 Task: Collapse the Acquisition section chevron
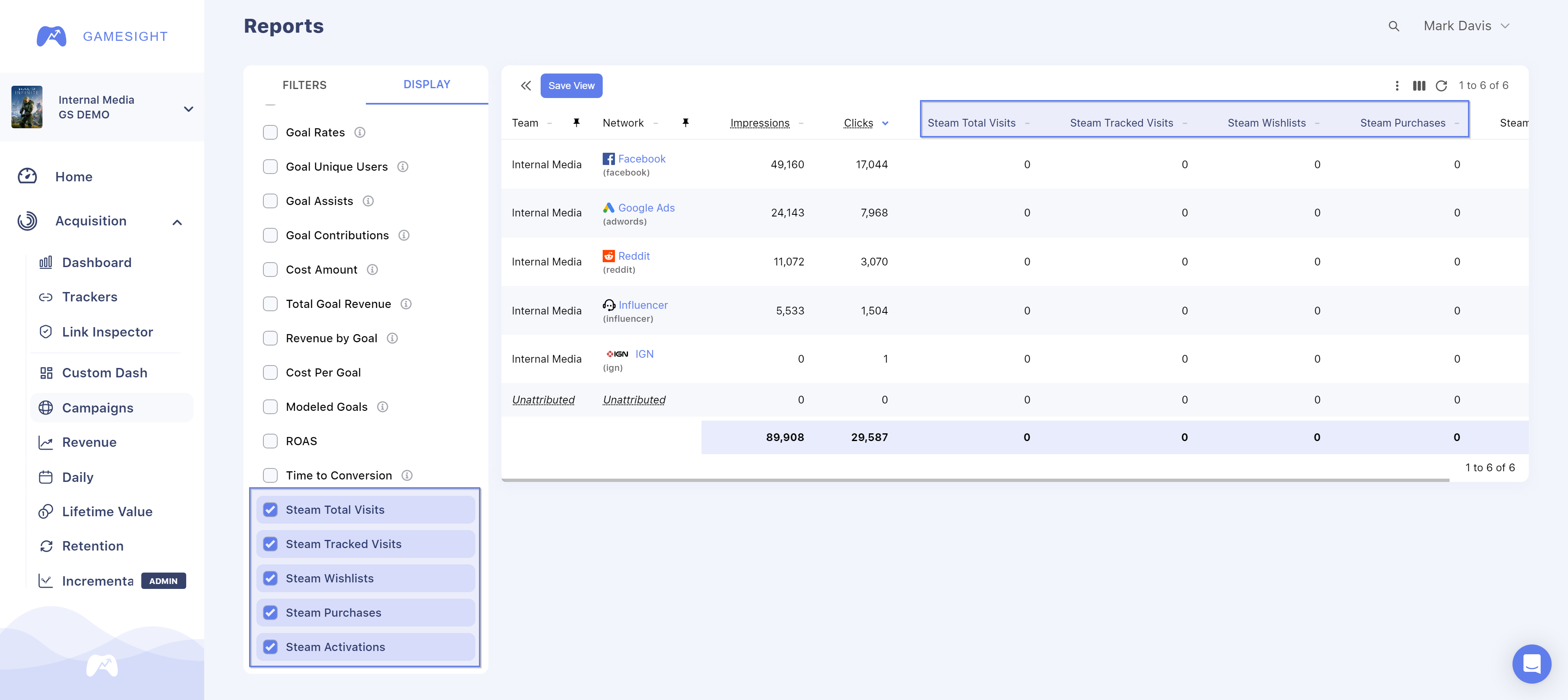[x=177, y=222]
